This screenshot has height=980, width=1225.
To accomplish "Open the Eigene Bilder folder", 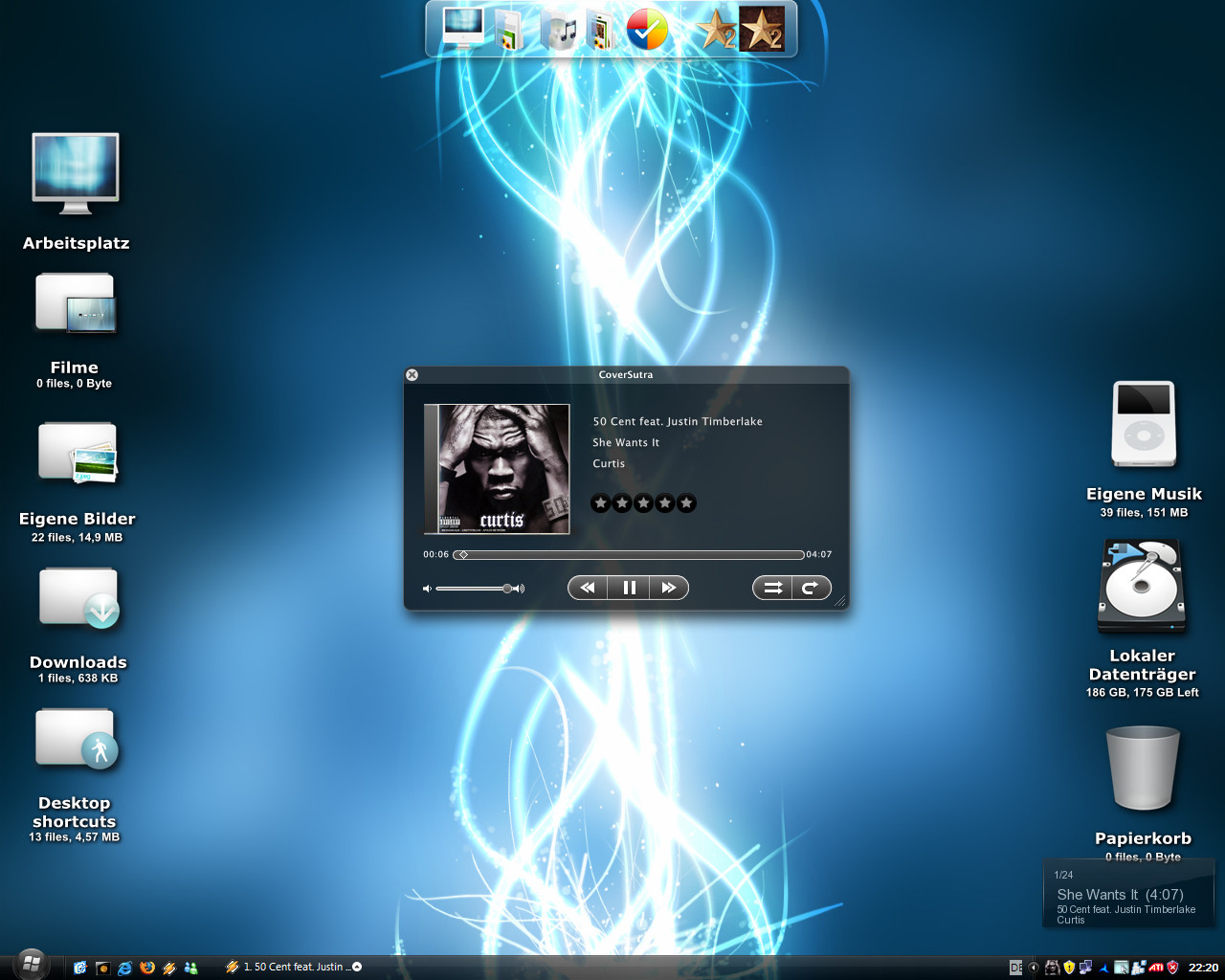I will [78, 452].
